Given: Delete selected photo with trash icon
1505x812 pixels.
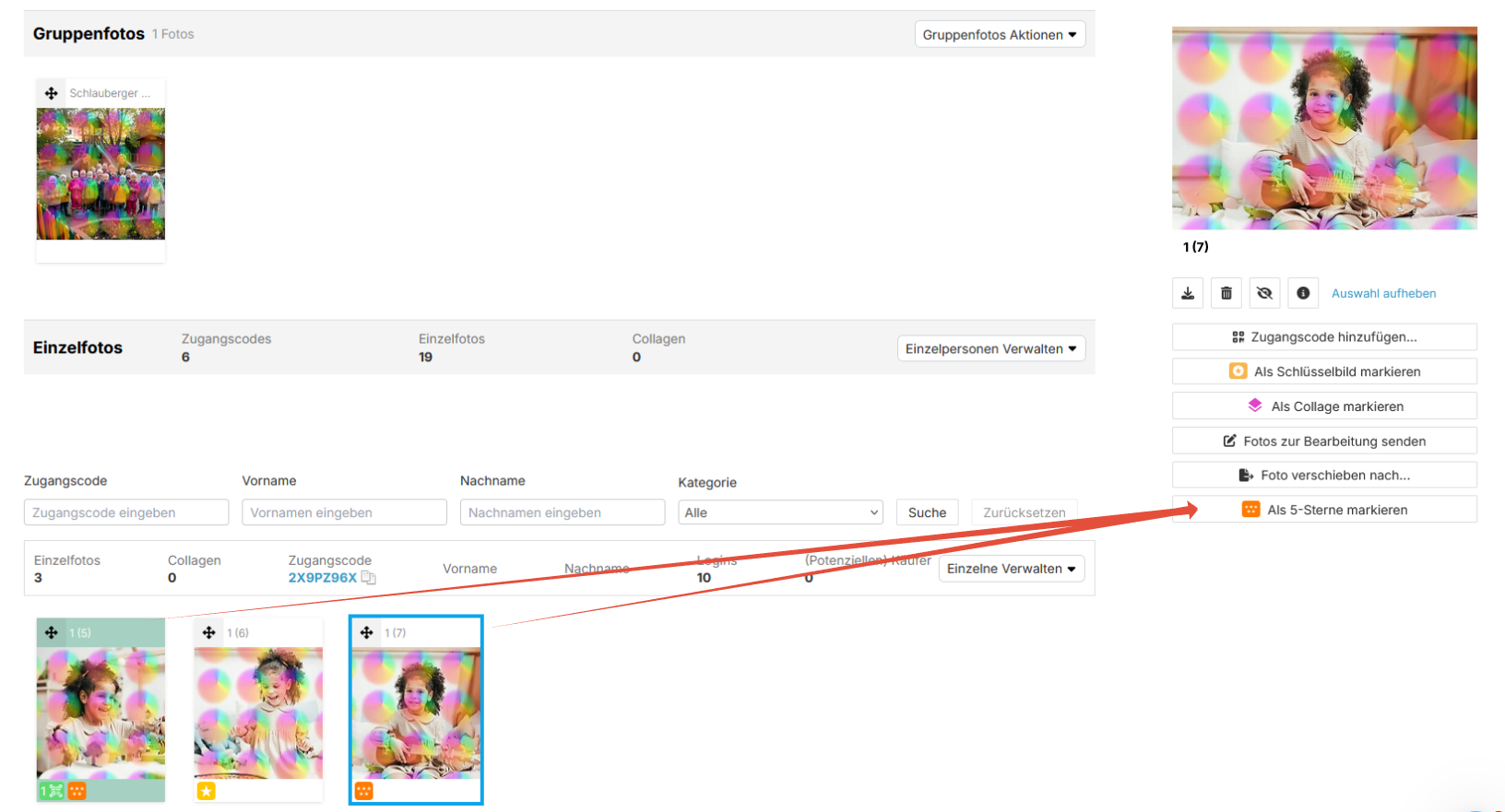Looking at the screenshot, I should 1227,293.
